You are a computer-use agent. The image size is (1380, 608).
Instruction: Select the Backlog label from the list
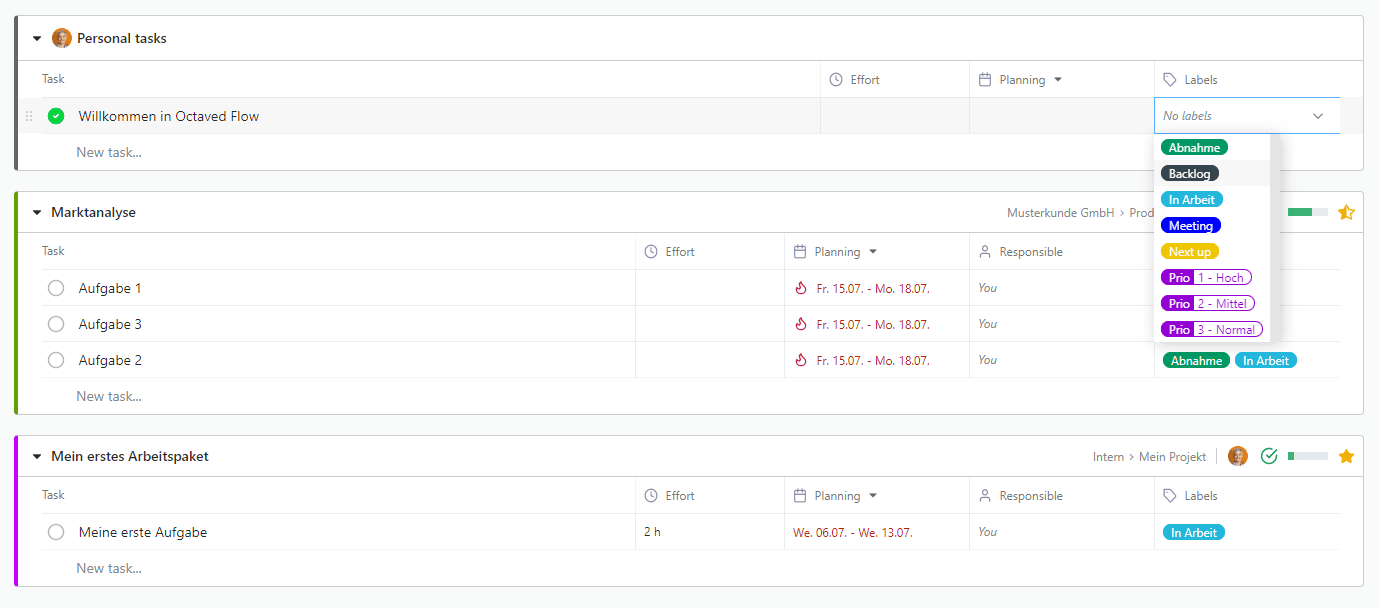1189,174
